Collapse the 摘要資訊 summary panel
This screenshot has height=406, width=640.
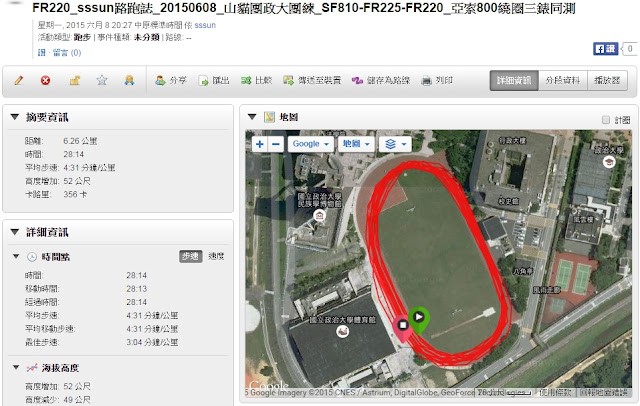tap(15, 117)
